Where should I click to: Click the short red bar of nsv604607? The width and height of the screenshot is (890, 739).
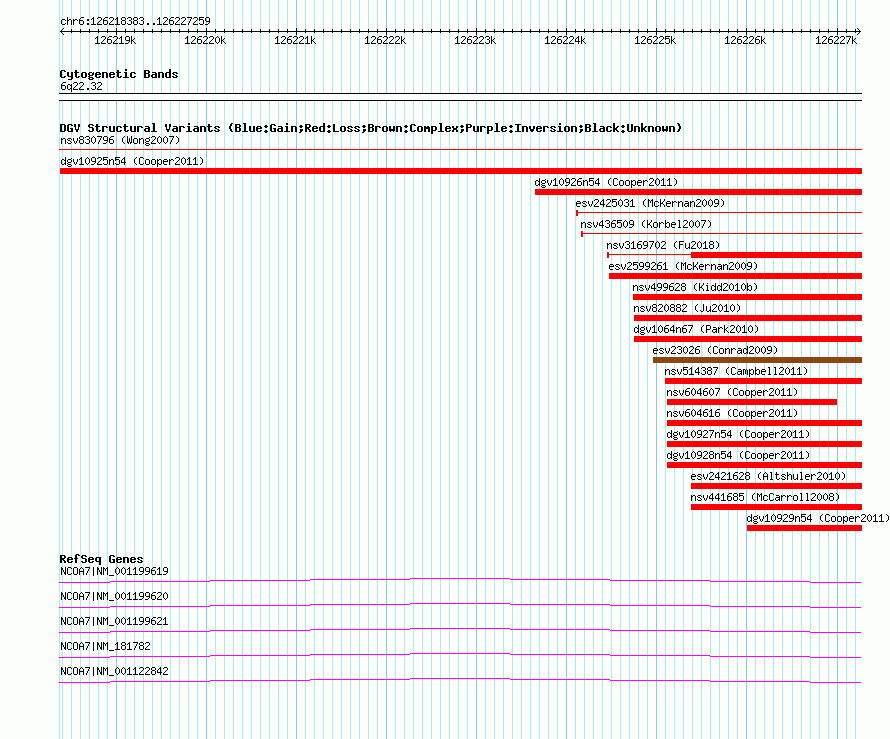click(752, 402)
